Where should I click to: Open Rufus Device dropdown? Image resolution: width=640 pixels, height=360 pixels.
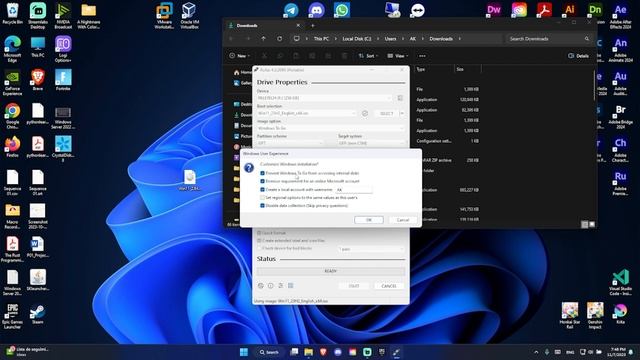(x=324, y=98)
